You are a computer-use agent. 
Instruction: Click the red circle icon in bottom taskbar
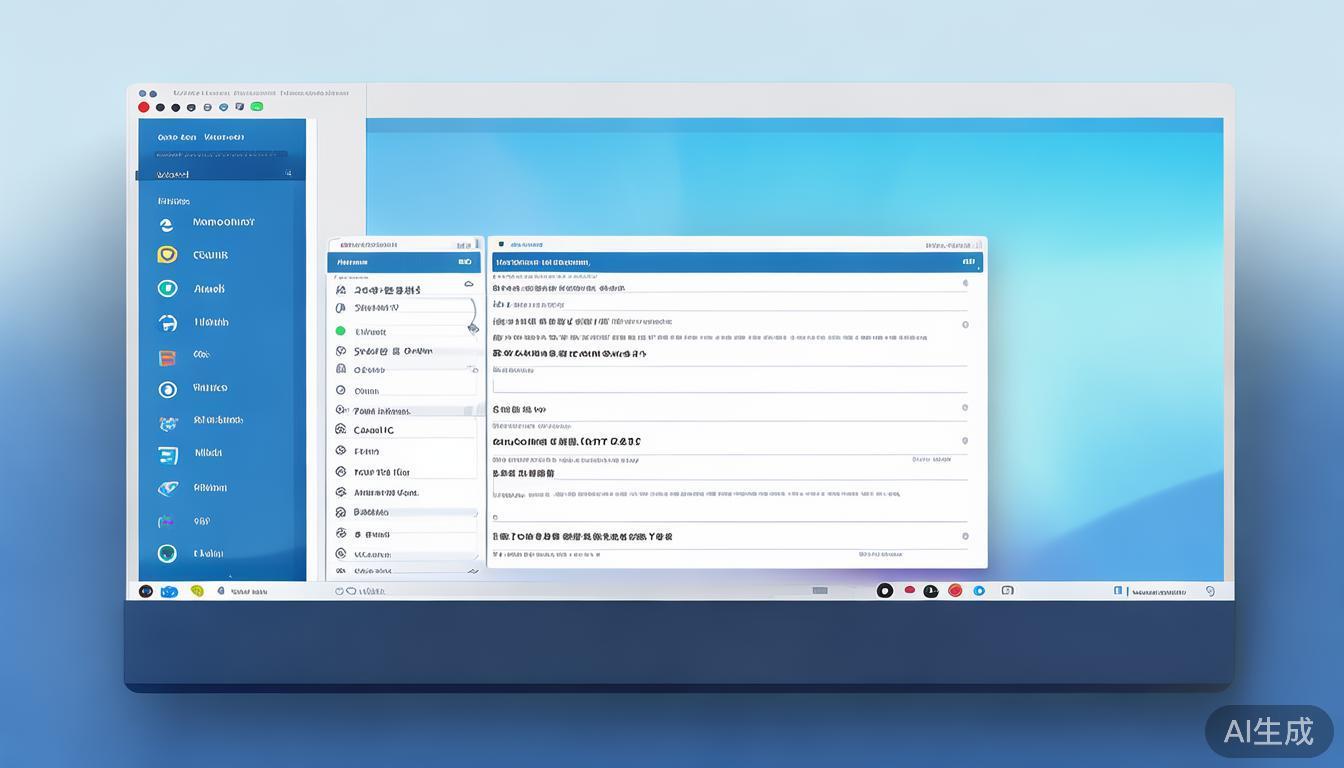click(x=955, y=591)
